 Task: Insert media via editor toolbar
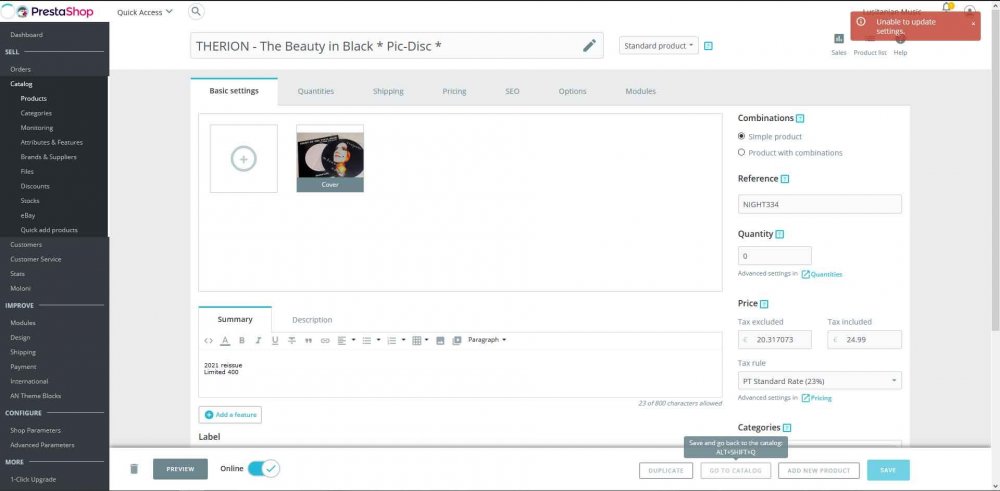(x=457, y=341)
